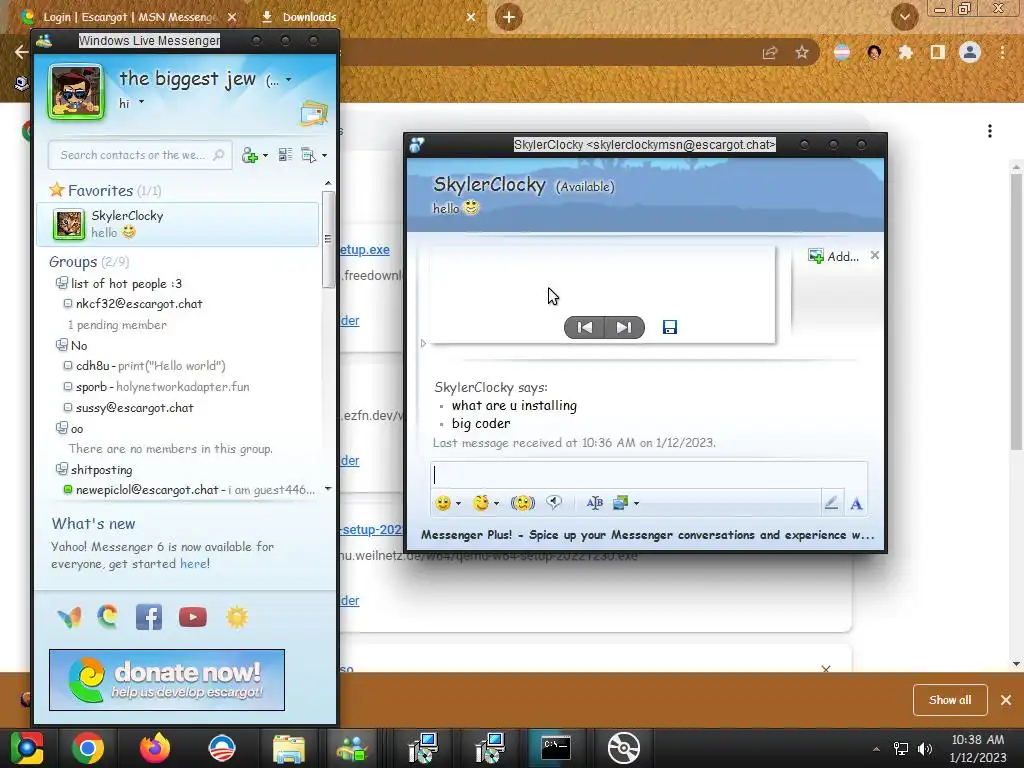Viewport: 1024px width, 768px height.
Task: Open the add contact dropdown arrow
Action: pyautogui.click(x=265, y=155)
